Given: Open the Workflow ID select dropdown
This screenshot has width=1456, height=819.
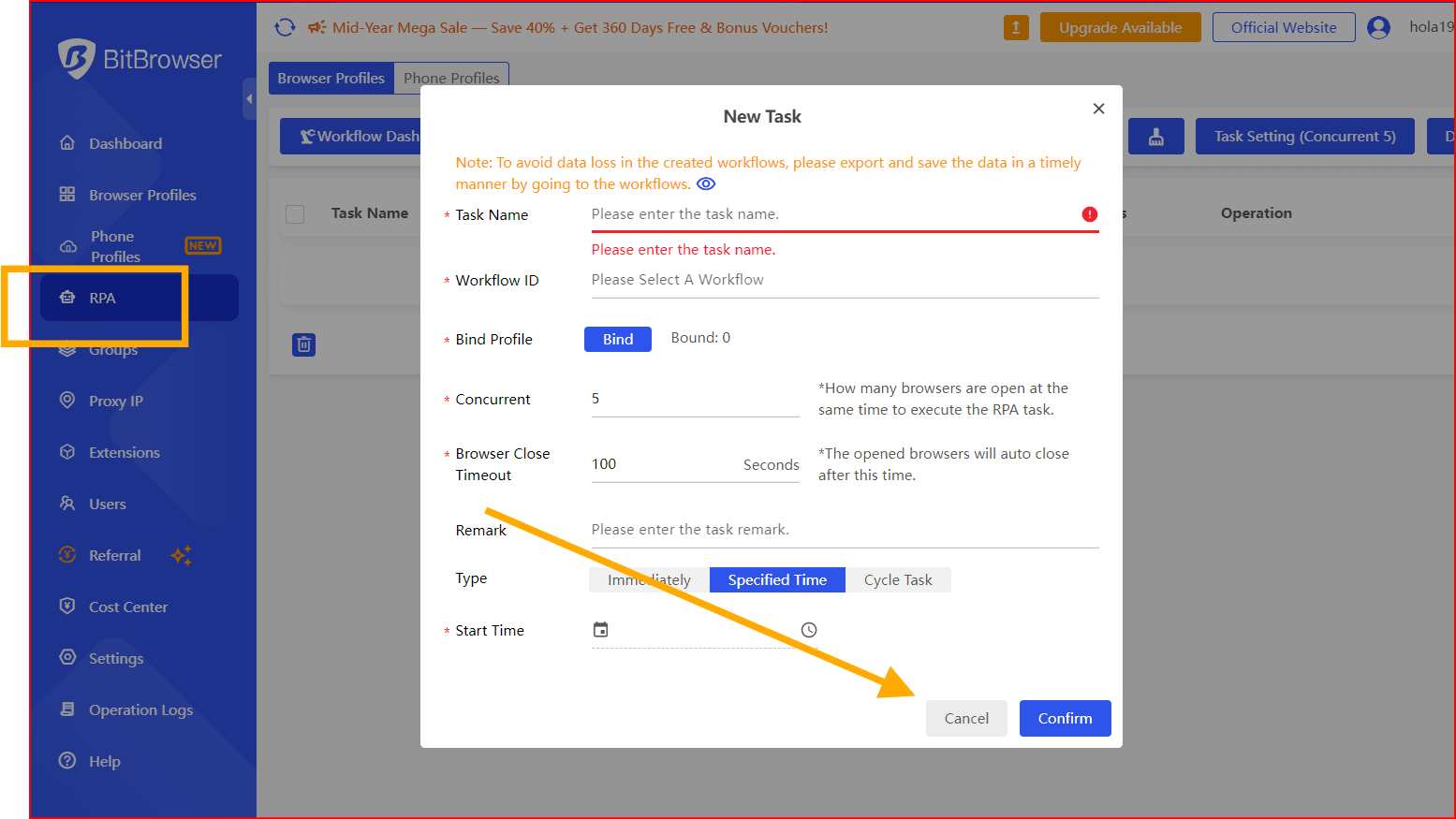Looking at the screenshot, I should click(845, 280).
